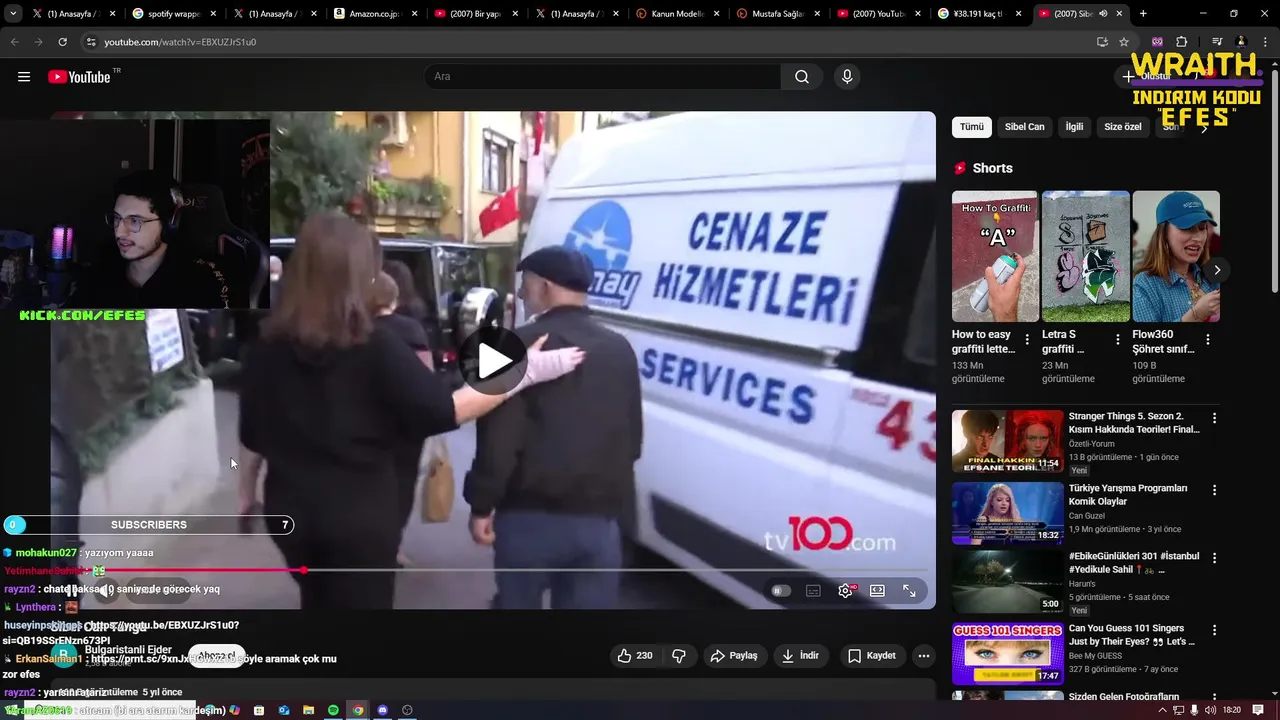Bookmark this page with the star icon
This screenshot has height=720, width=1280.
click(1124, 42)
